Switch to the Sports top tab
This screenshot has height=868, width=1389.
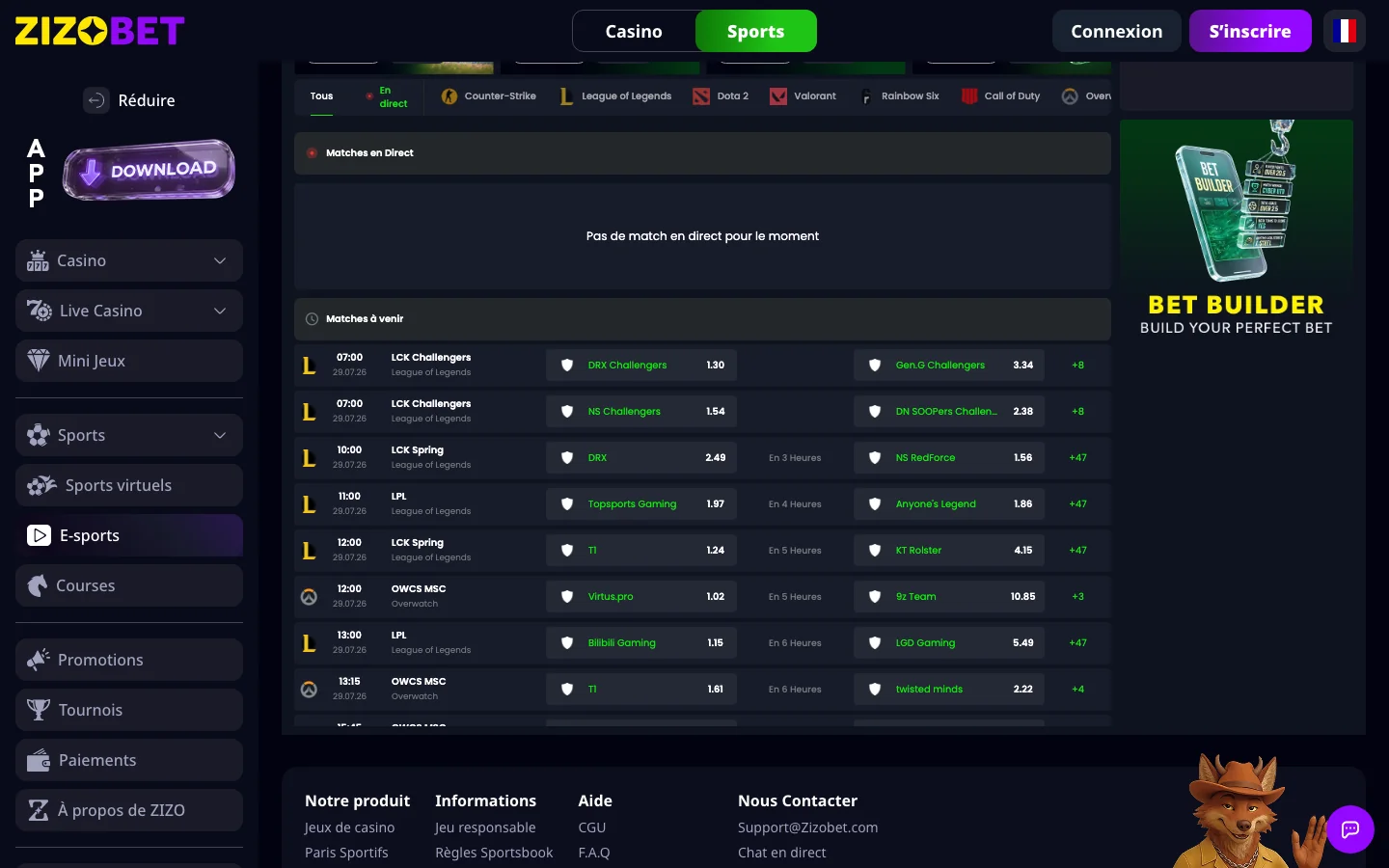coord(756,31)
